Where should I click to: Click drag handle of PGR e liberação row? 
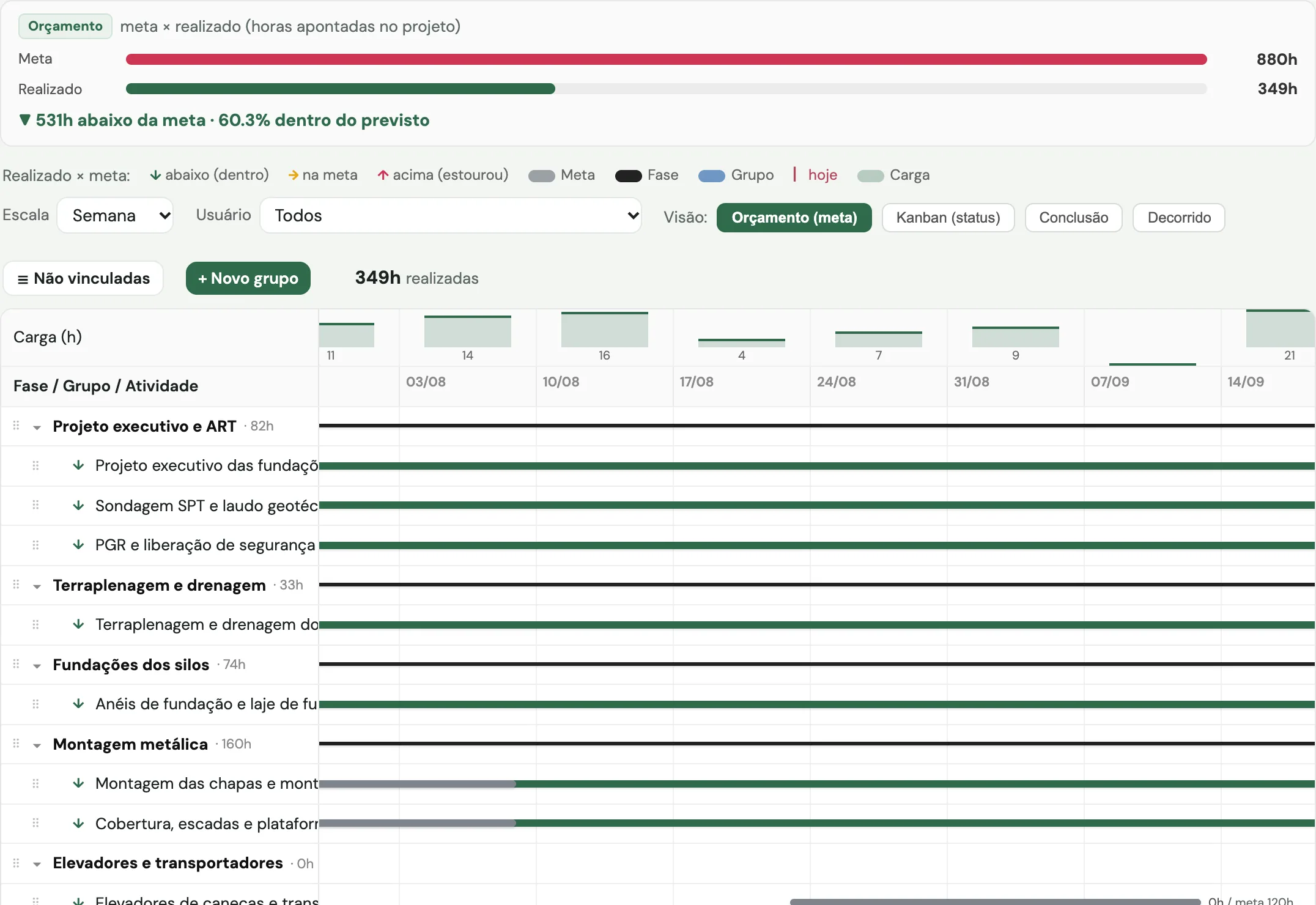(35, 545)
